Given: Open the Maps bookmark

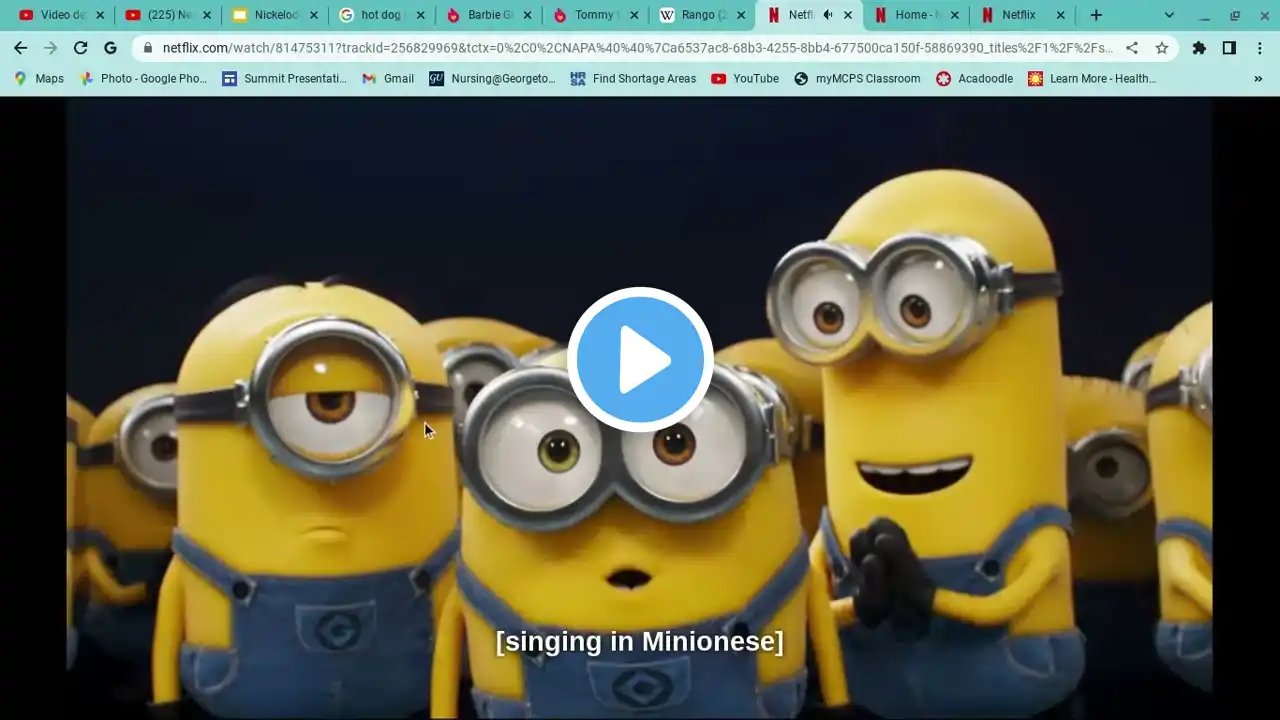Looking at the screenshot, I should click(x=39, y=79).
